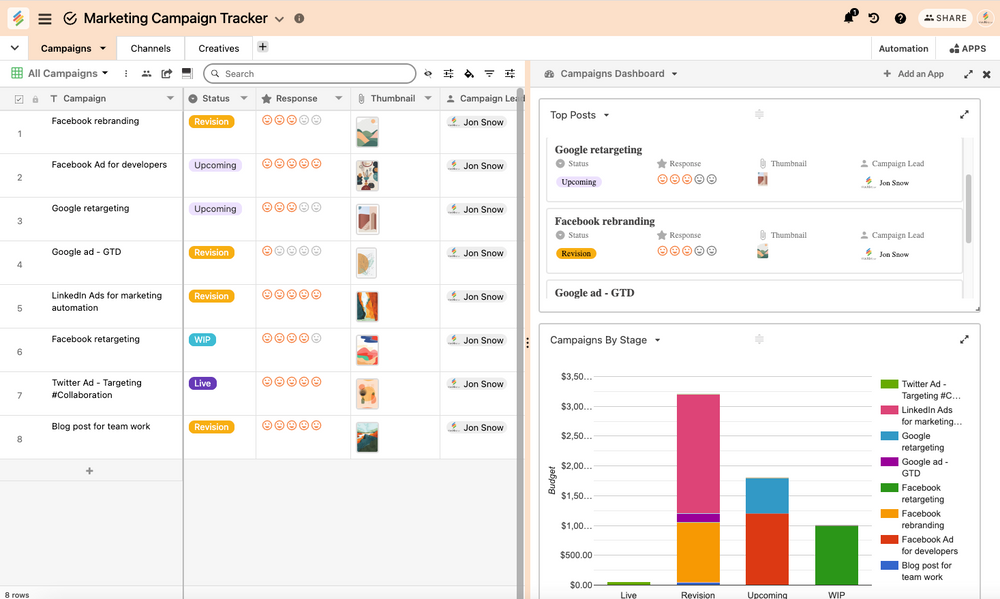
Task: Toggle hidden columns eye icon
Action: point(428,74)
